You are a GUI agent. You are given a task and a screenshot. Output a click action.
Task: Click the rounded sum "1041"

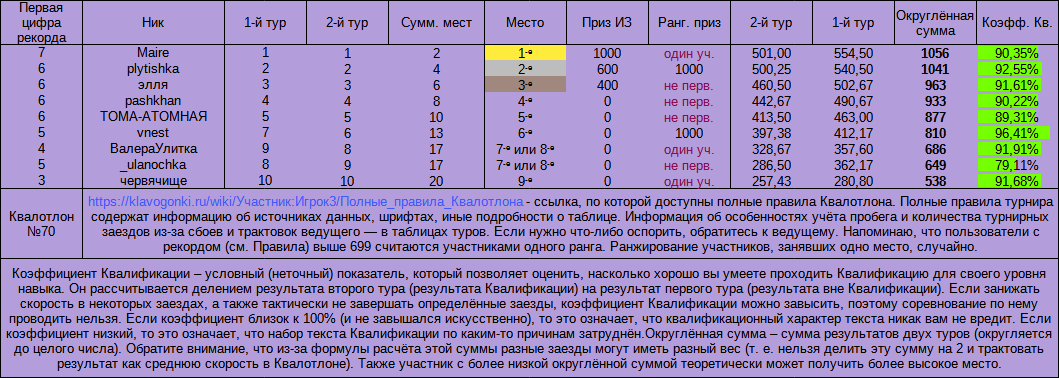click(x=935, y=69)
